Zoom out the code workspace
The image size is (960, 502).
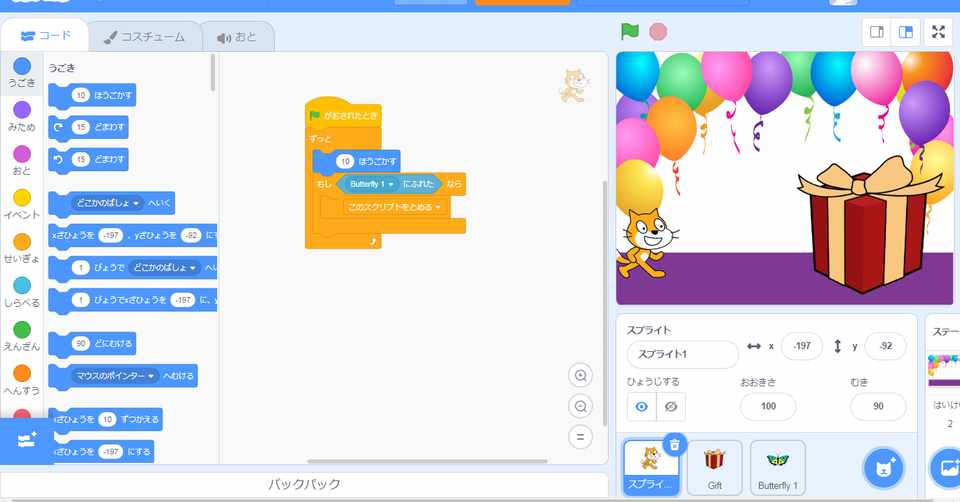coord(580,406)
